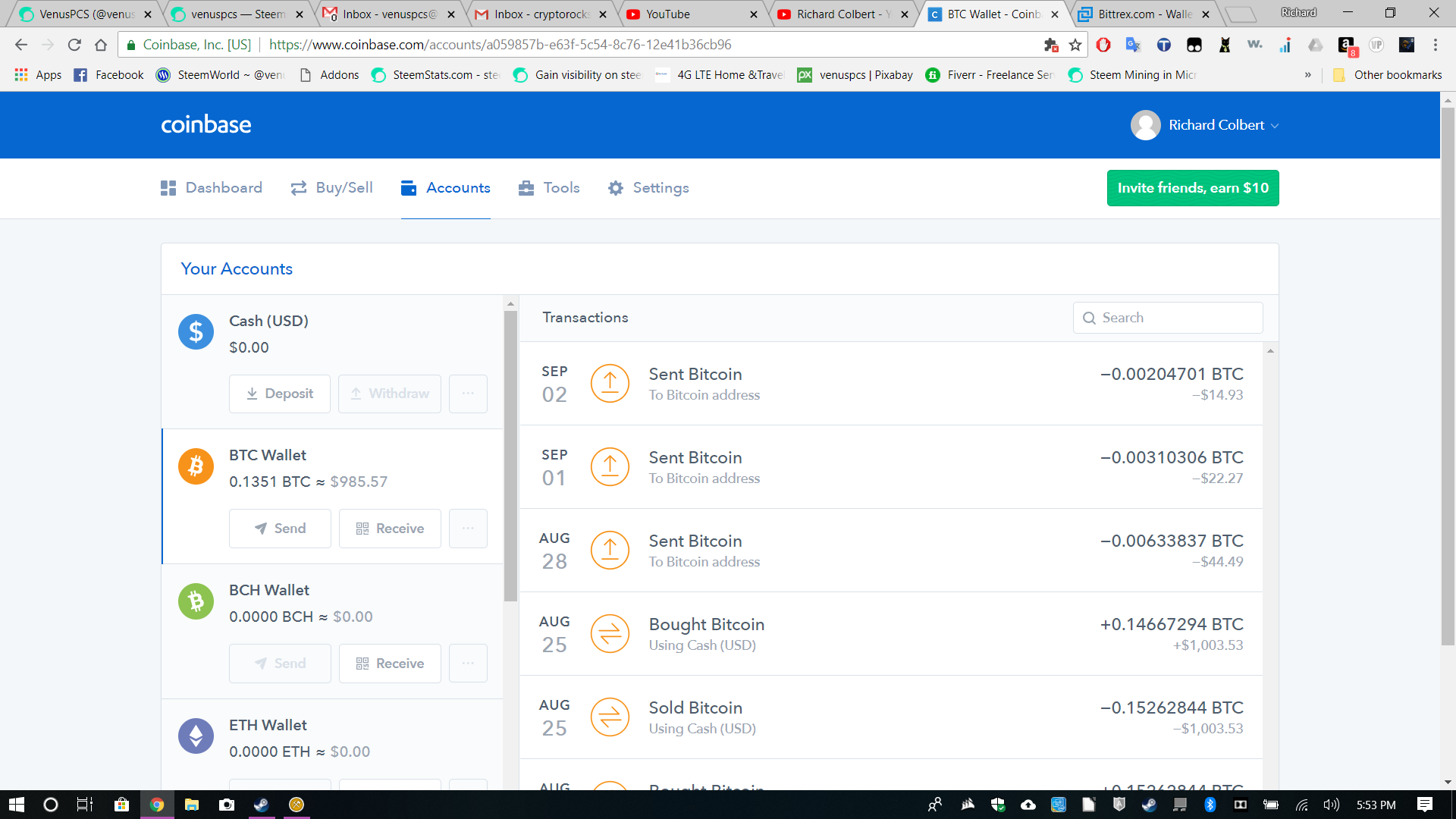
Task: Go to the Dashboard tab
Action: (212, 188)
